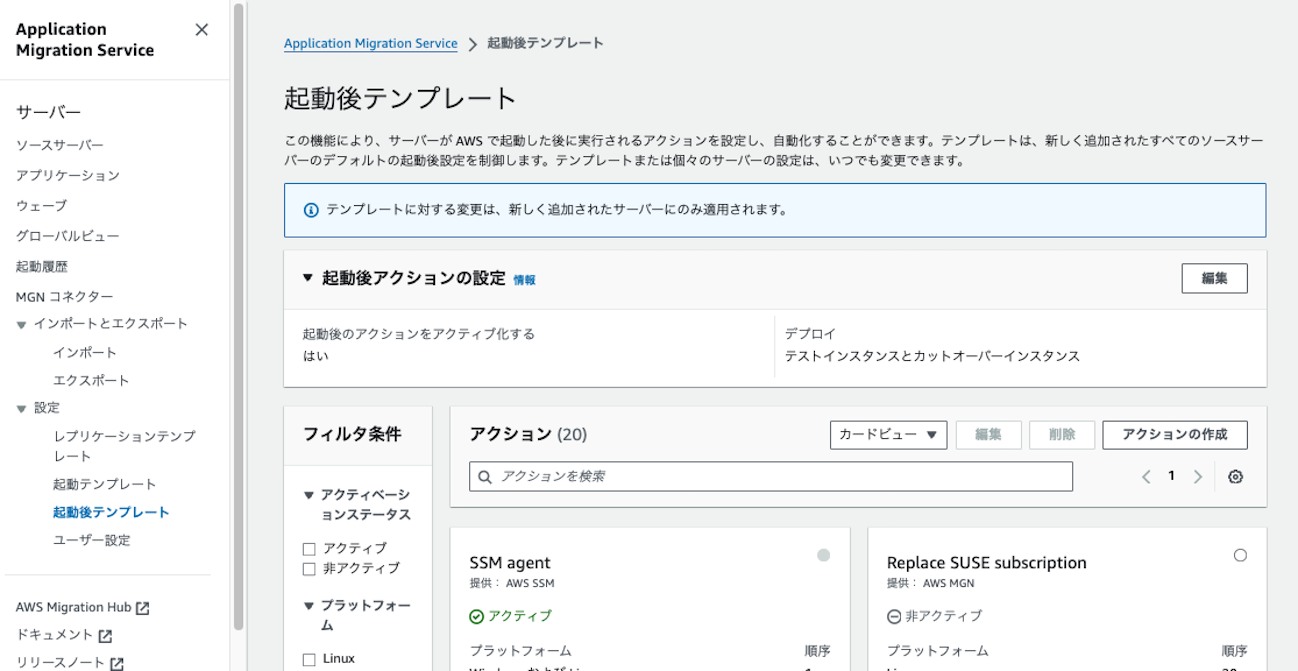Go to previous page of actions
The image size is (1298, 671).
tap(1146, 477)
